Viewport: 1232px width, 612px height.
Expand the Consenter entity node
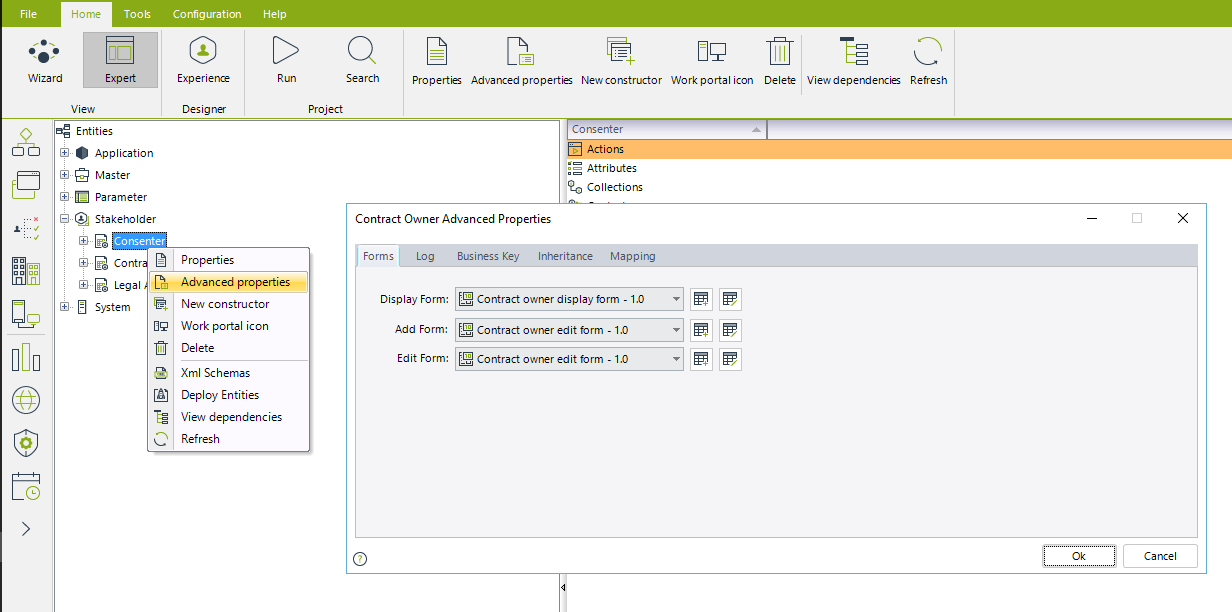[x=84, y=241]
